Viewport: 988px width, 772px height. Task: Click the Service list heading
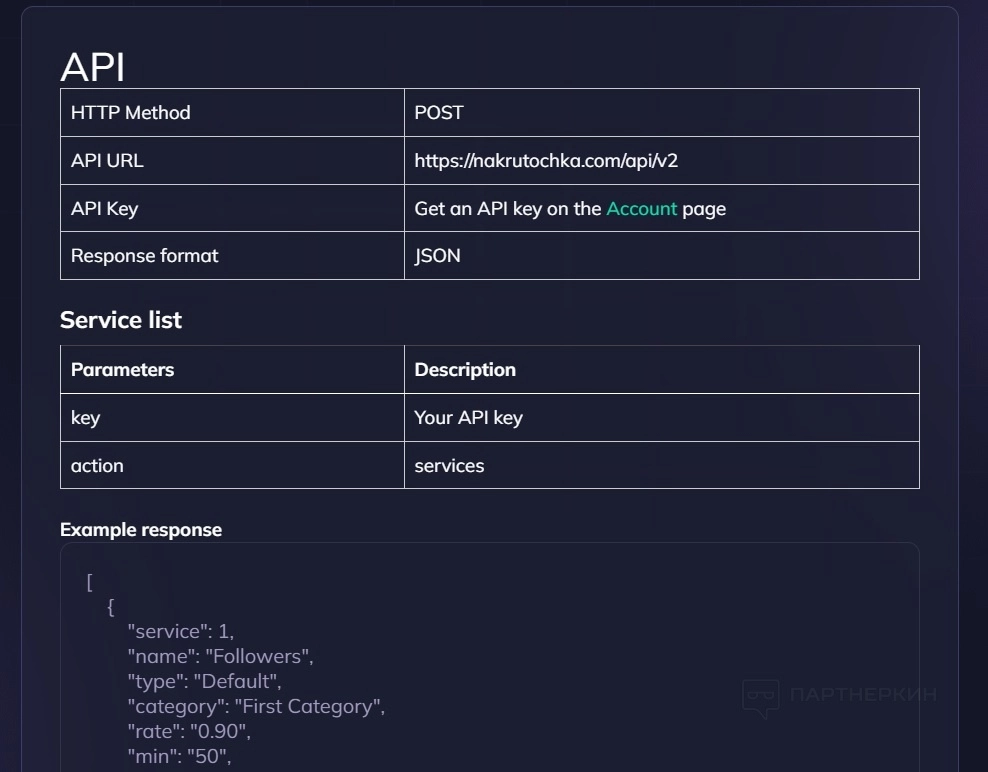pos(121,320)
